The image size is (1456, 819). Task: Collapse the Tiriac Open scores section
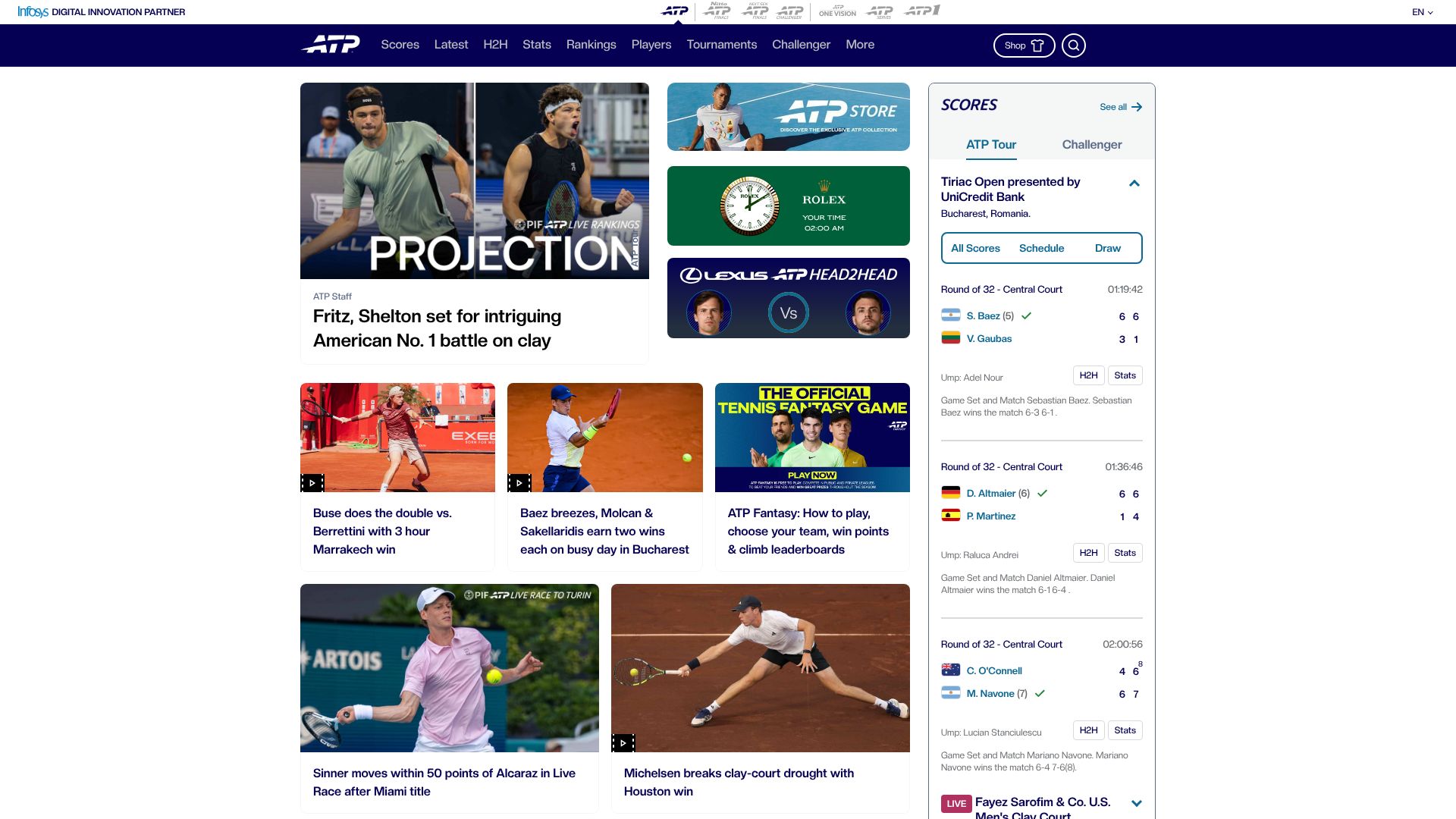(x=1134, y=184)
